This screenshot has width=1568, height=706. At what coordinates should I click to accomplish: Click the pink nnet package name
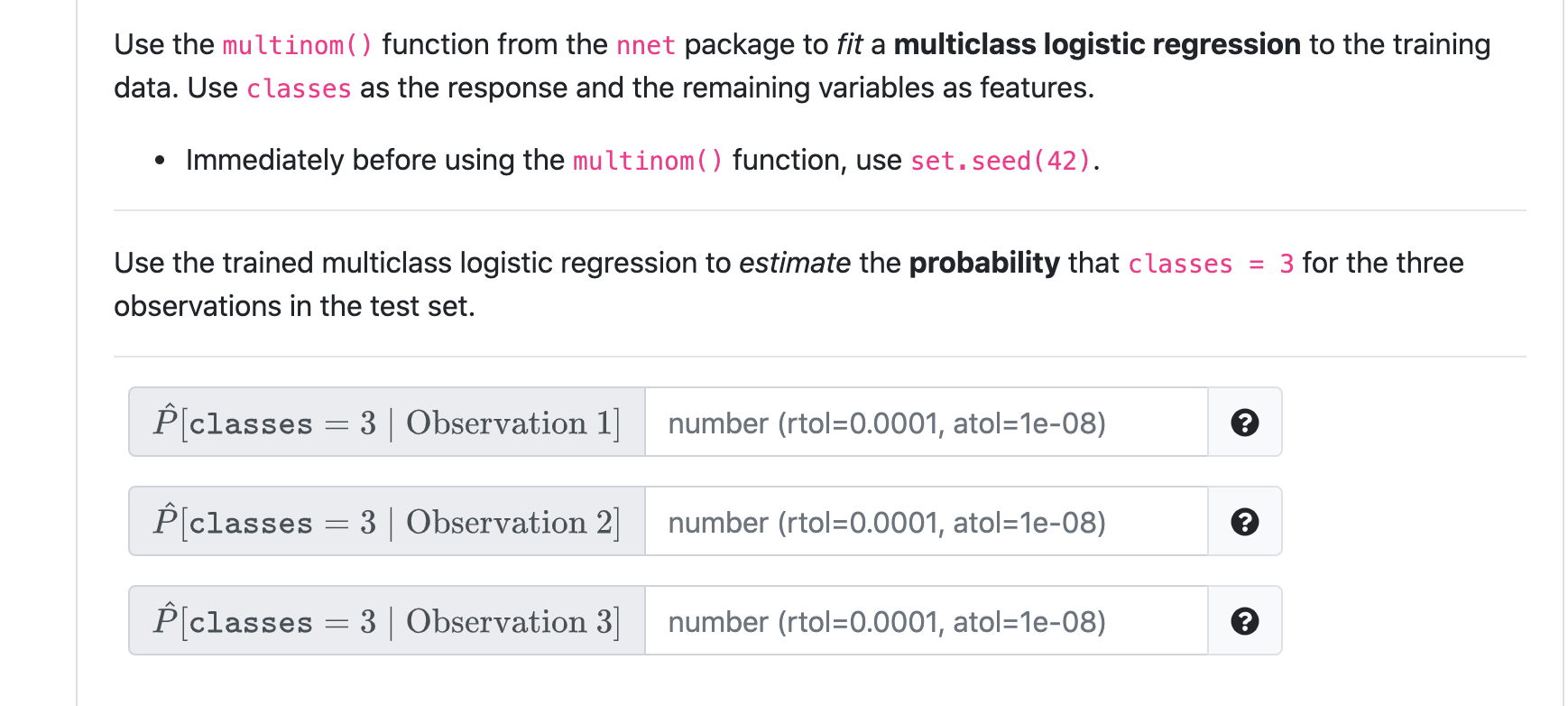pos(646,45)
